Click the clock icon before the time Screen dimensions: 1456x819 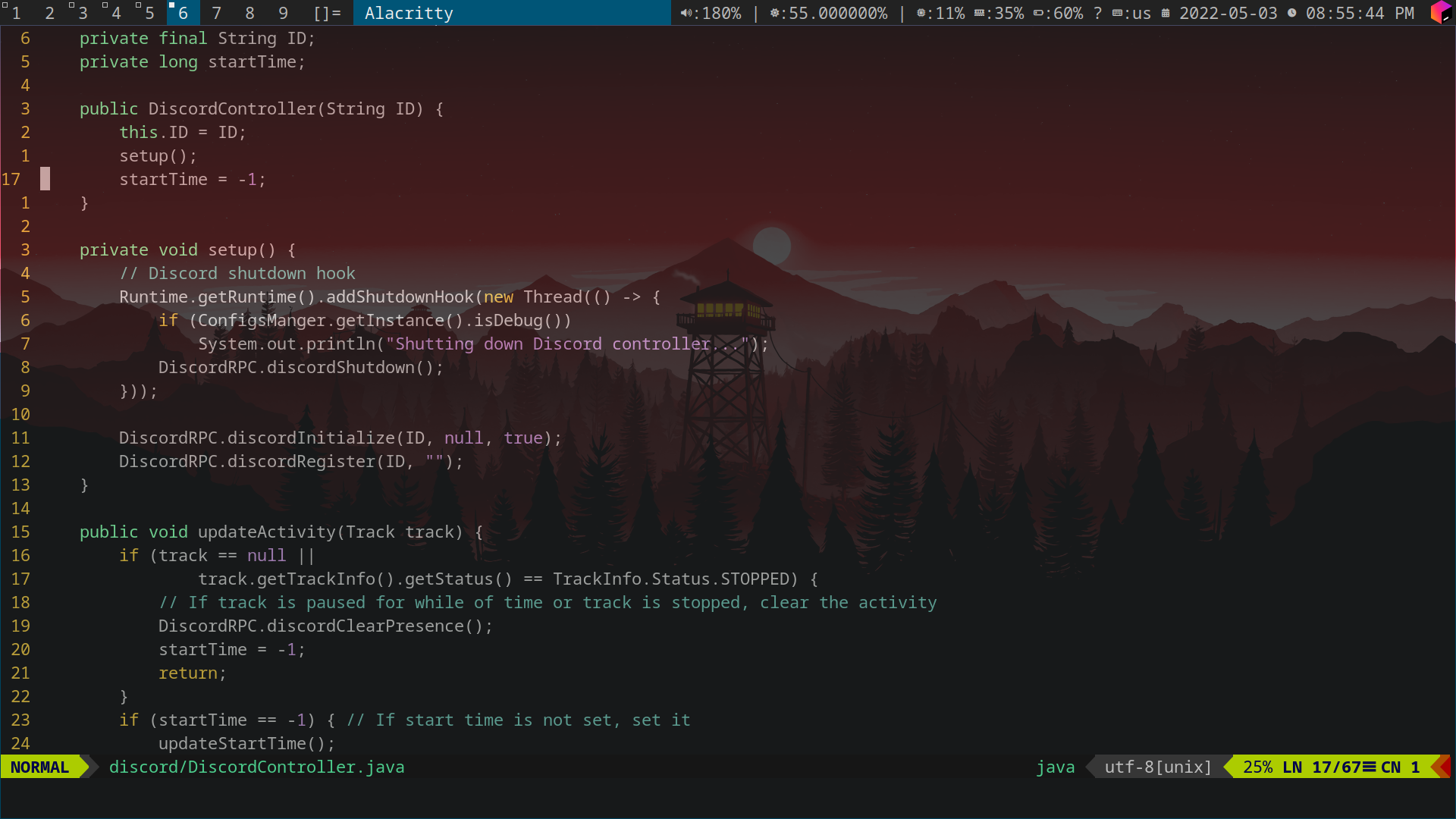tap(1291, 13)
